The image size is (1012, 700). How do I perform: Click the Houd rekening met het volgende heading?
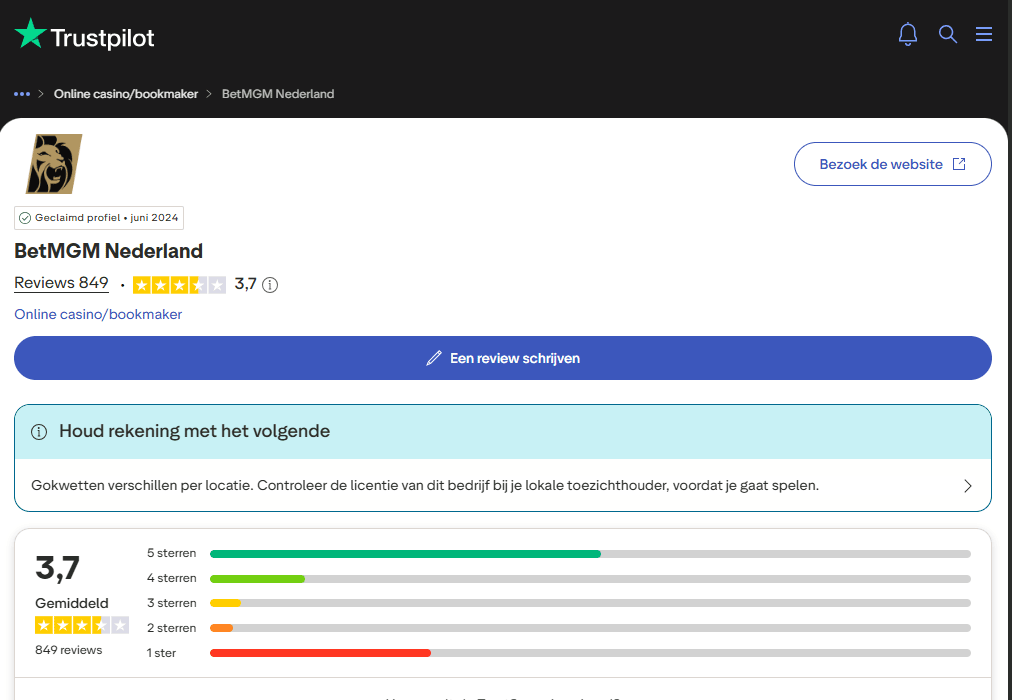(194, 431)
